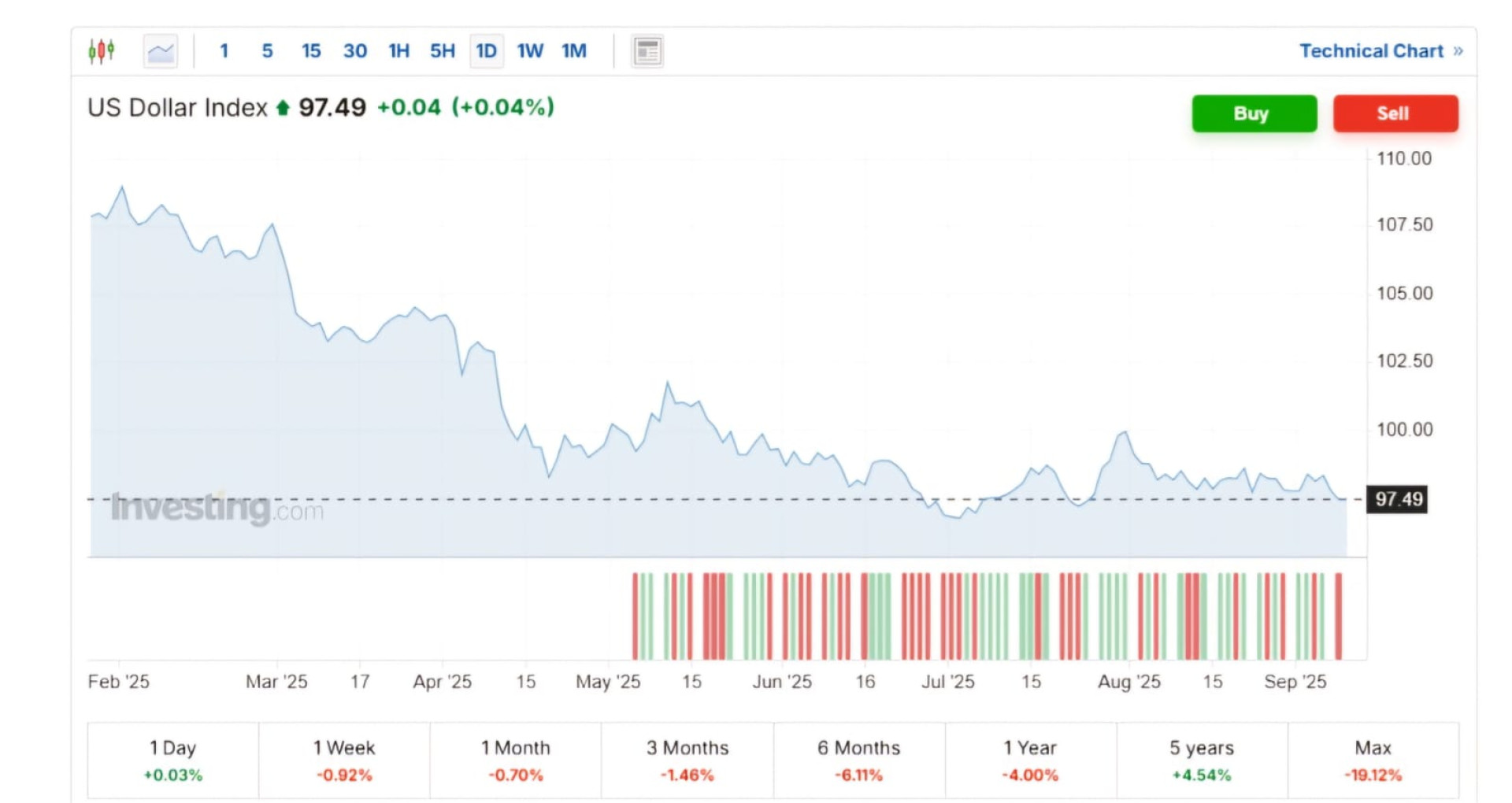Screen dimensions: 1512x803
Task: Pick the 5H chart interval
Action: click(x=443, y=51)
